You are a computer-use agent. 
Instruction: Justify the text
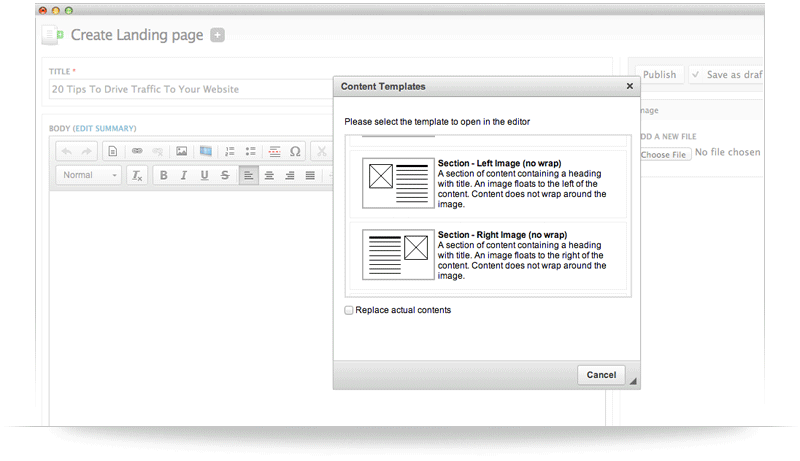pos(310,175)
